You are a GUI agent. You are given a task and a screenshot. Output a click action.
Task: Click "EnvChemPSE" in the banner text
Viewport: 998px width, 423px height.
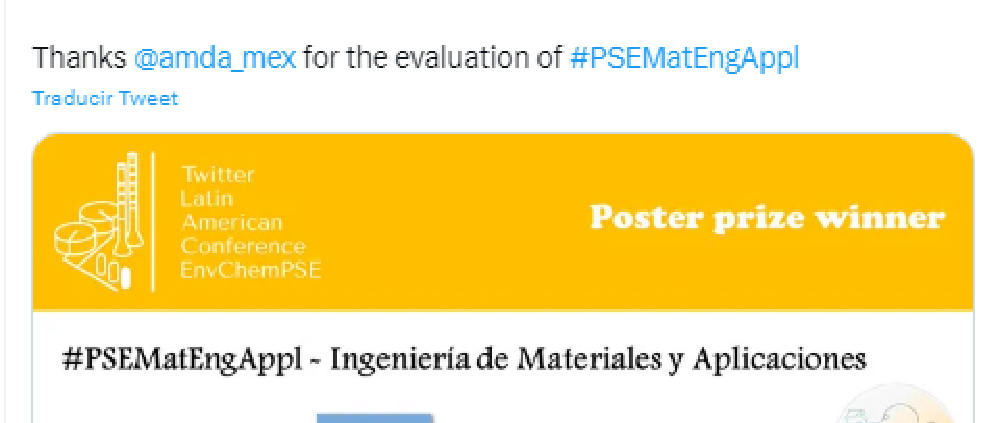(x=250, y=270)
